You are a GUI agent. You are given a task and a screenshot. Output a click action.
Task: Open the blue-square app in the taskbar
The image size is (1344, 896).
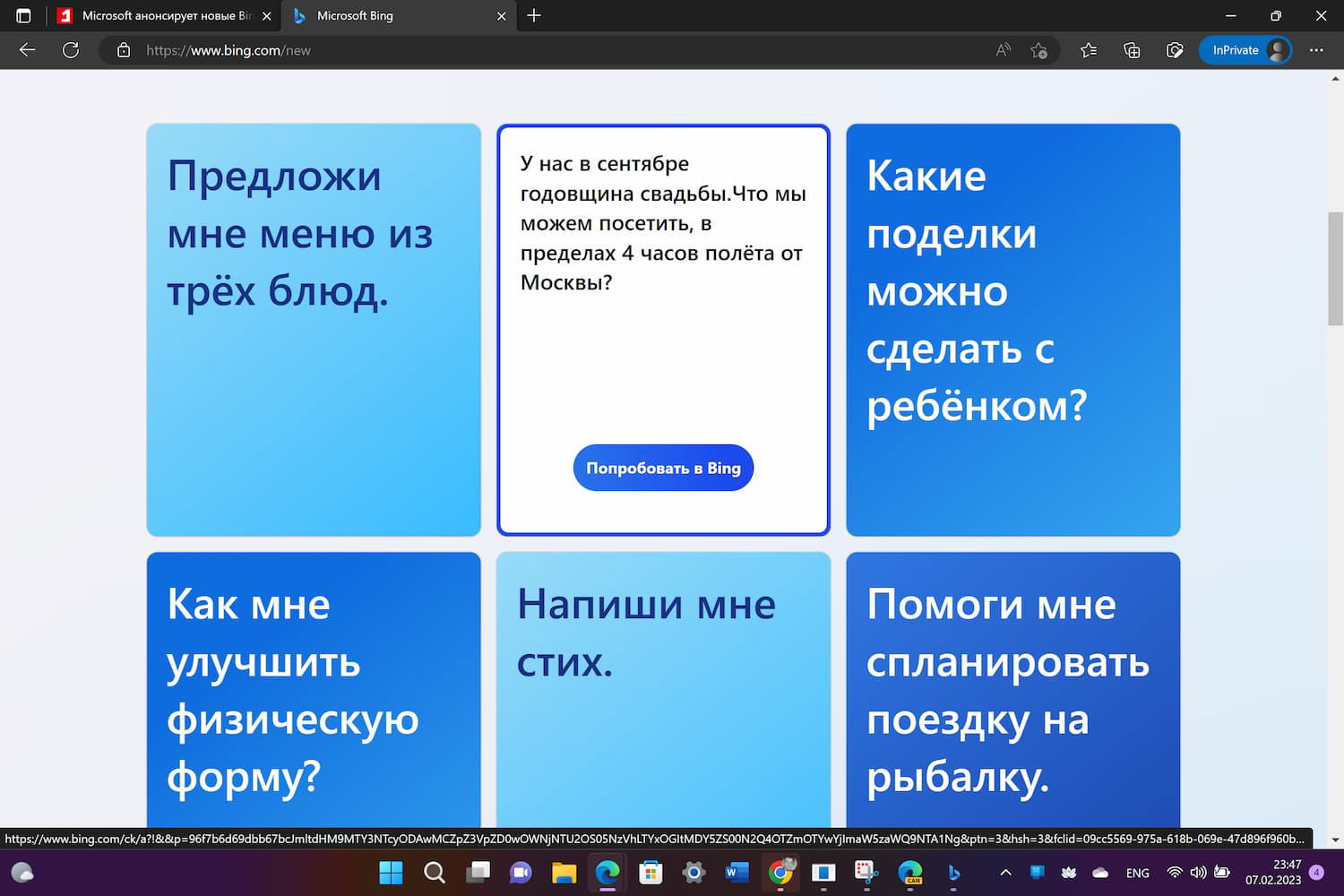823,873
